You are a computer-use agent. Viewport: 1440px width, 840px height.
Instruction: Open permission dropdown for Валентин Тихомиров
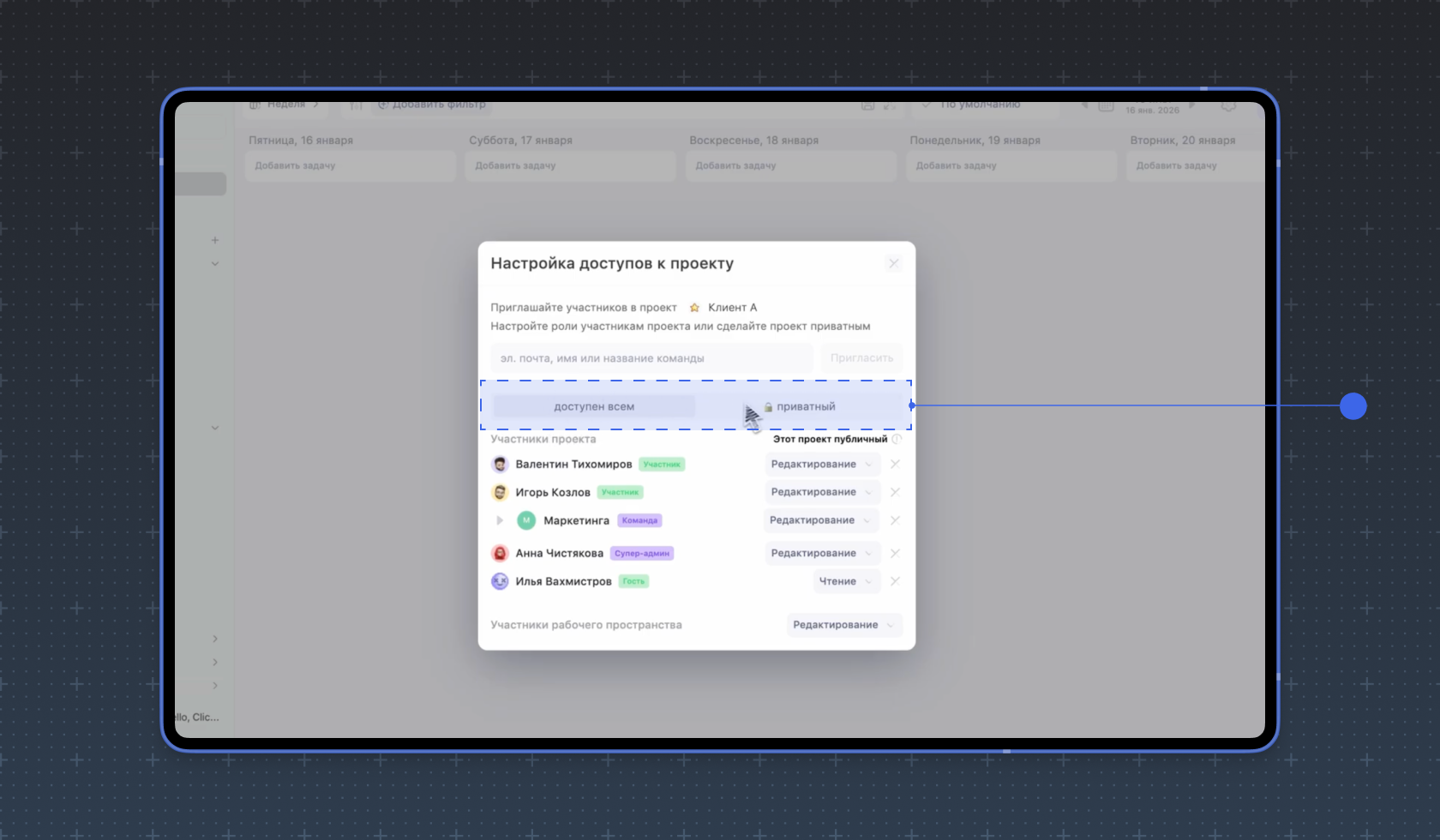(x=821, y=464)
